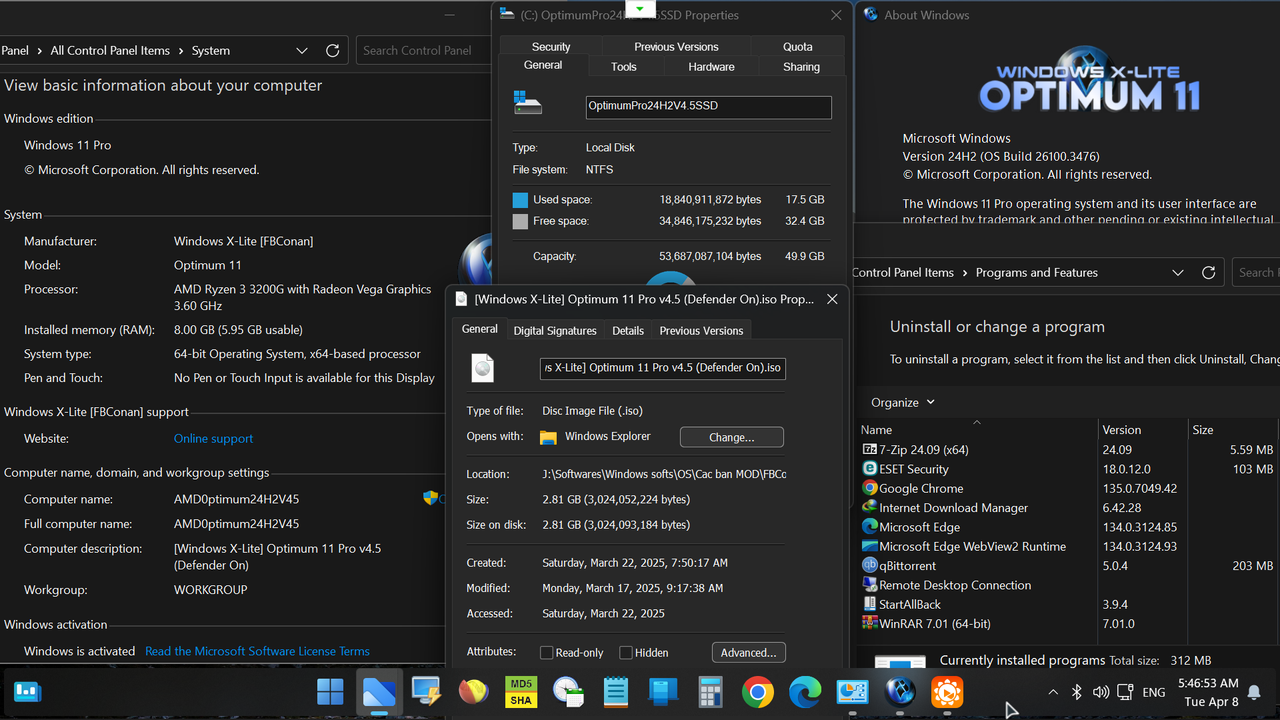The height and width of the screenshot is (720, 1280).
Task: Toggle Bluetooth in the system tray
Action: tap(1077, 691)
